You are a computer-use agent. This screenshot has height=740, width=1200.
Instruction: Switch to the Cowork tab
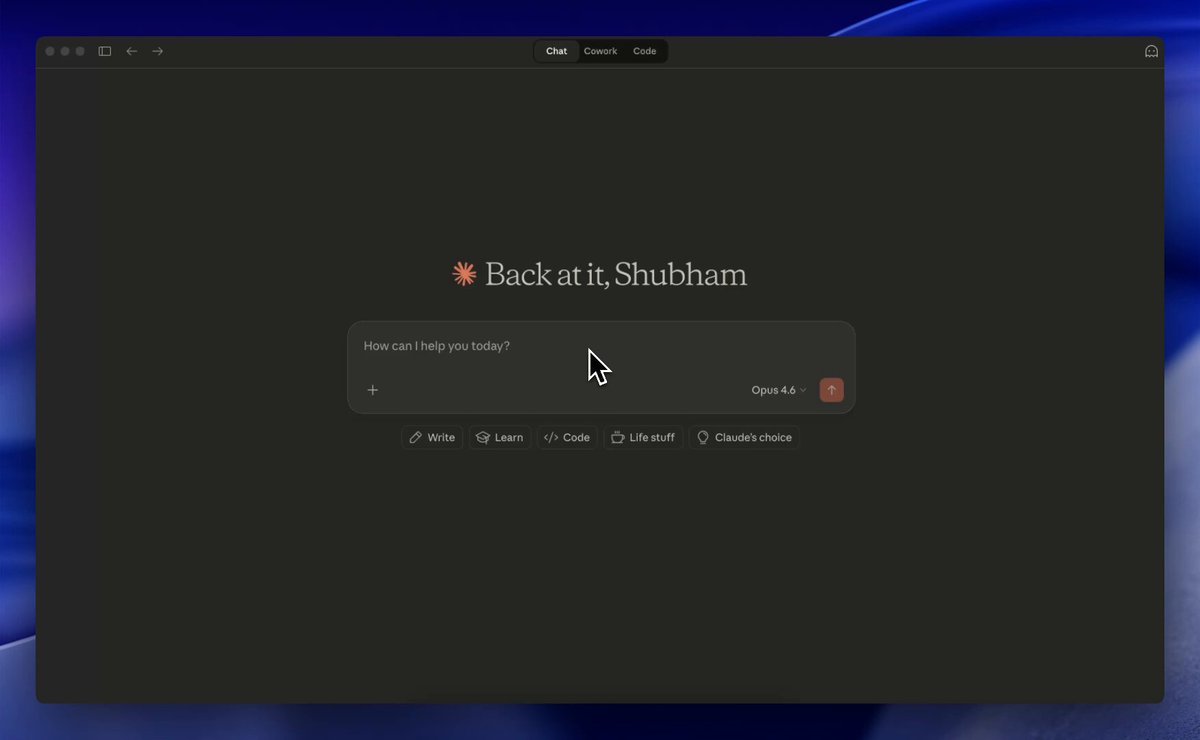[x=601, y=51]
